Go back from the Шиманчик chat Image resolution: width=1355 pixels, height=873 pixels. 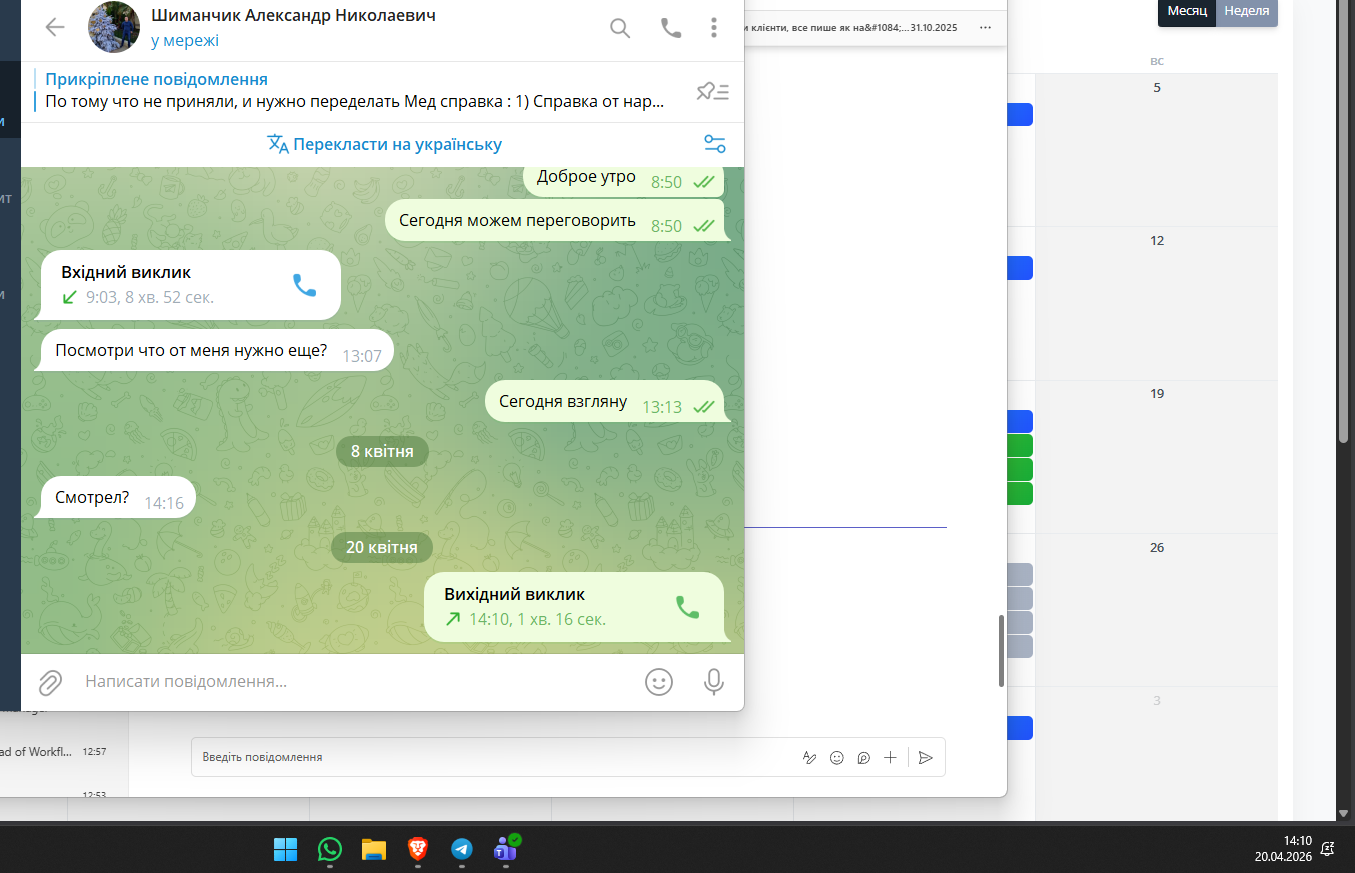click(55, 27)
